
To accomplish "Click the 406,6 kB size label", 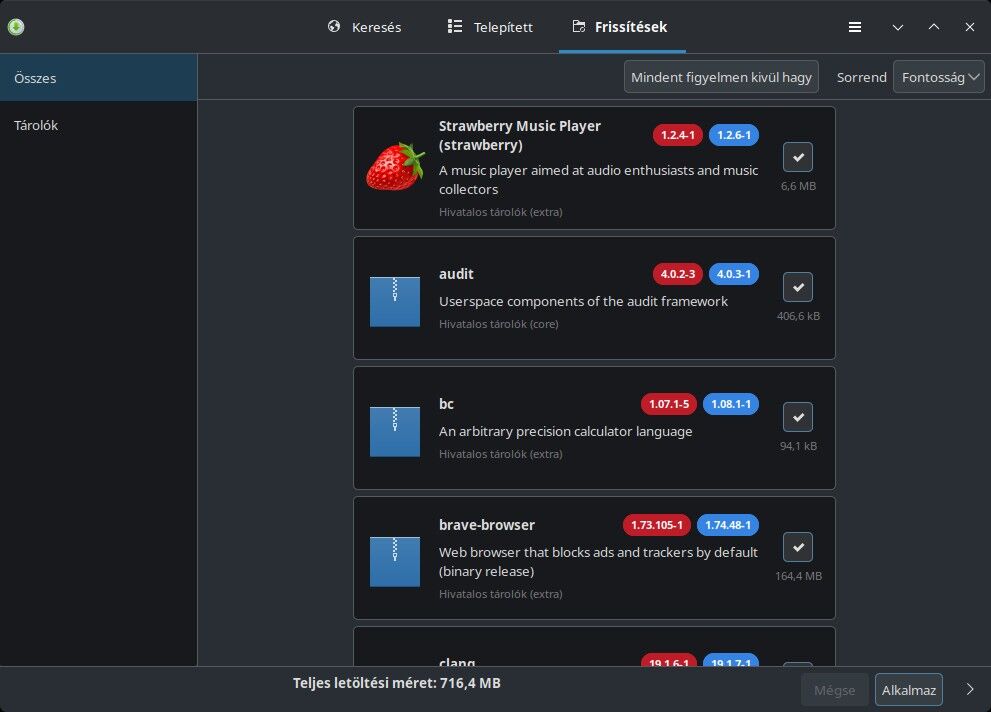I will pyautogui.click(x=798, y=316).
